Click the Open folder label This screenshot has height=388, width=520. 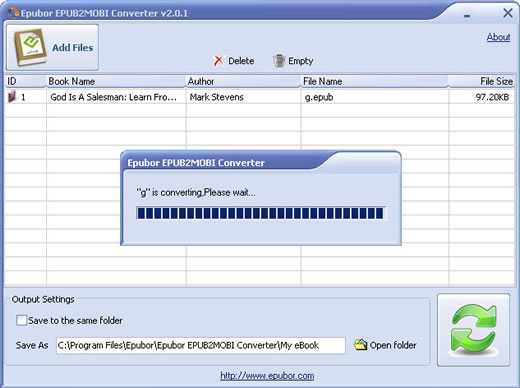pyautogui.click(x=393, y=345)
